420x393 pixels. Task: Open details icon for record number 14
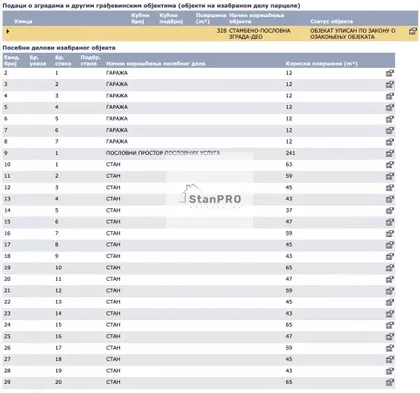[390, 211]
